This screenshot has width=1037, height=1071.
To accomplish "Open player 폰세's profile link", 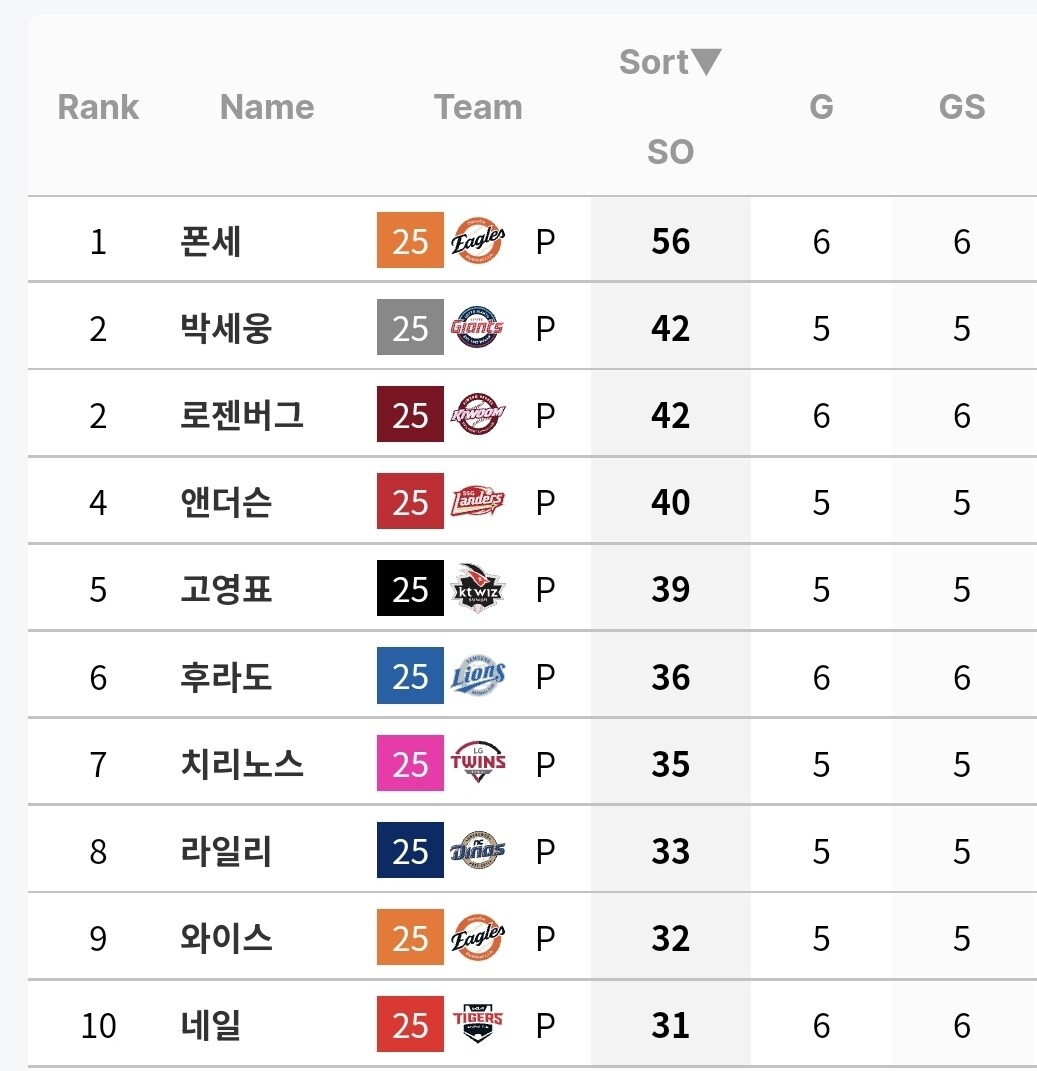I will coord(210,241).
